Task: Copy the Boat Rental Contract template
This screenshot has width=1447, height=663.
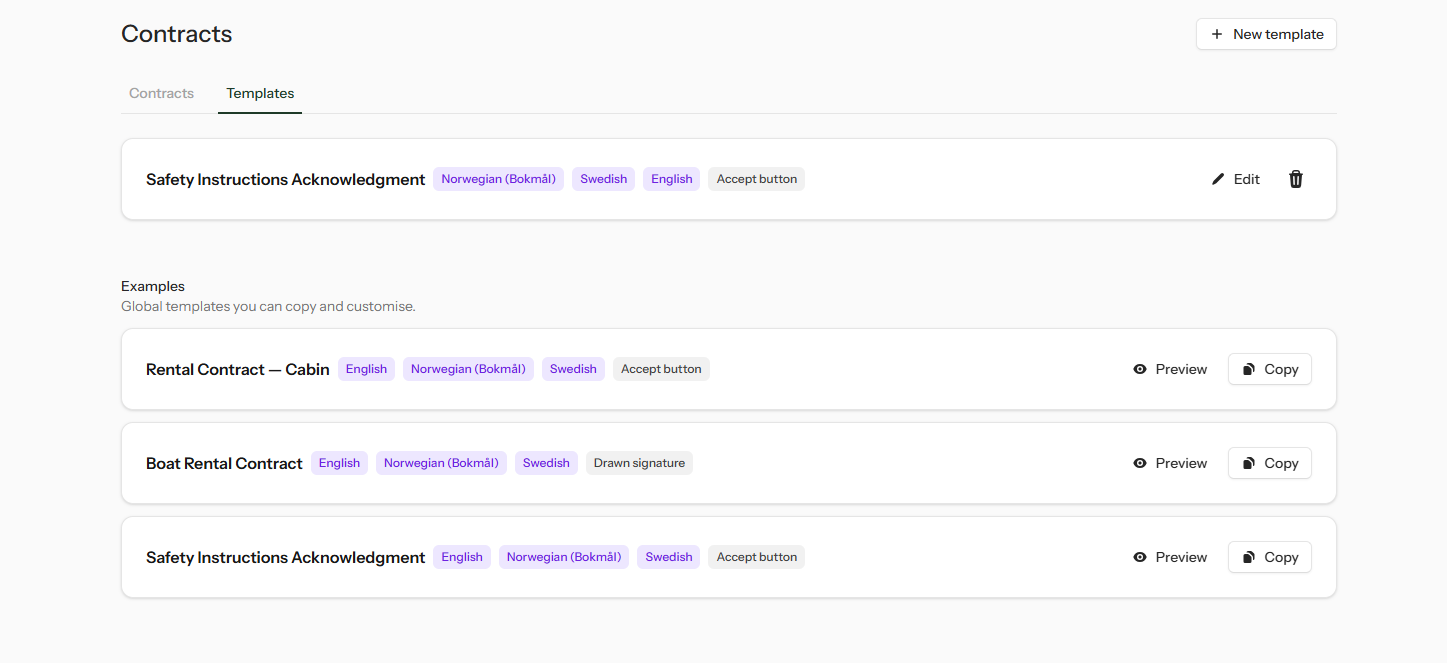Action: (1270, 463)
